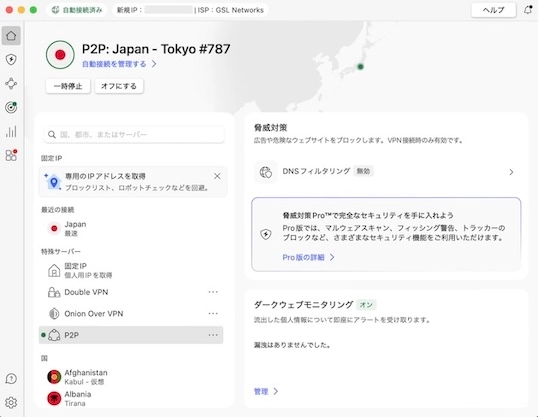The image size is (538, 417).
Task: Open the statistics bar chart sidebar icon
Action: point(11,131)
